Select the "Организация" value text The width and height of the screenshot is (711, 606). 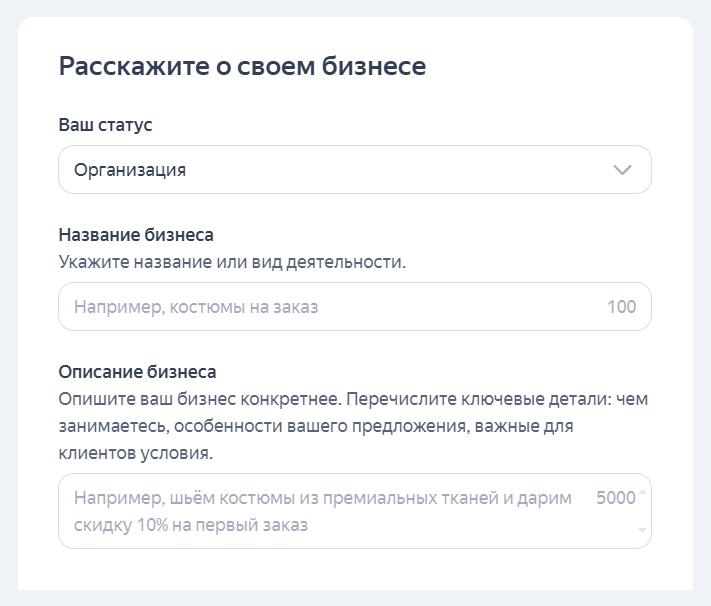(130, 170)
